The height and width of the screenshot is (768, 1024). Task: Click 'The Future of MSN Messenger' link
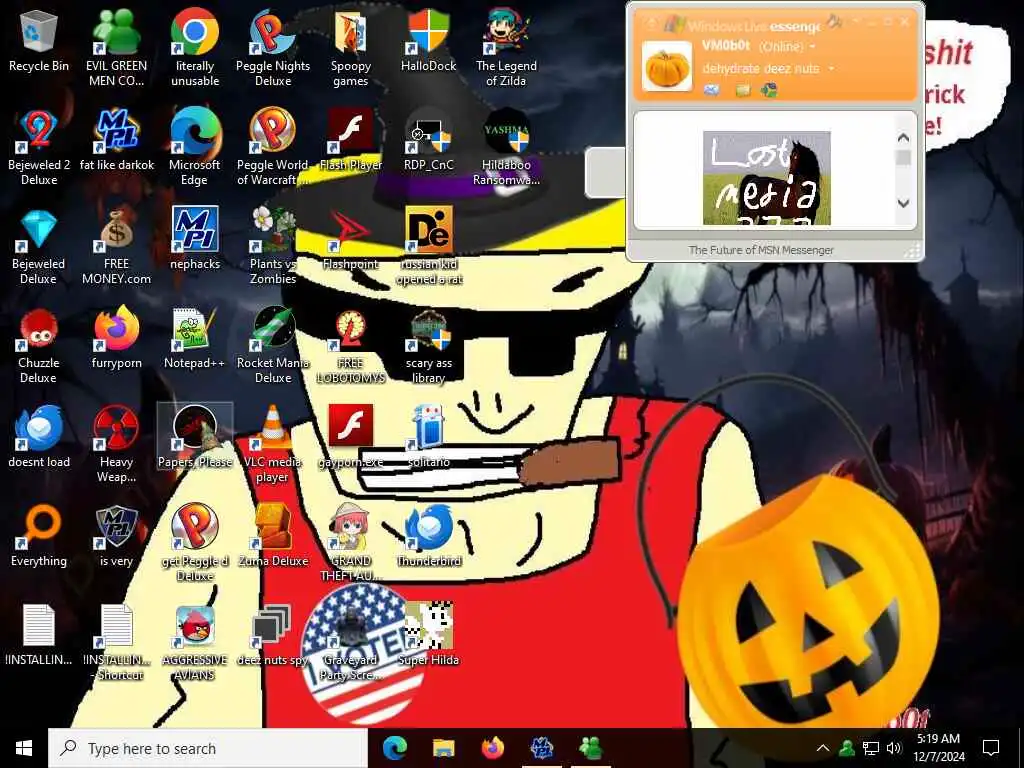[761, 249]
